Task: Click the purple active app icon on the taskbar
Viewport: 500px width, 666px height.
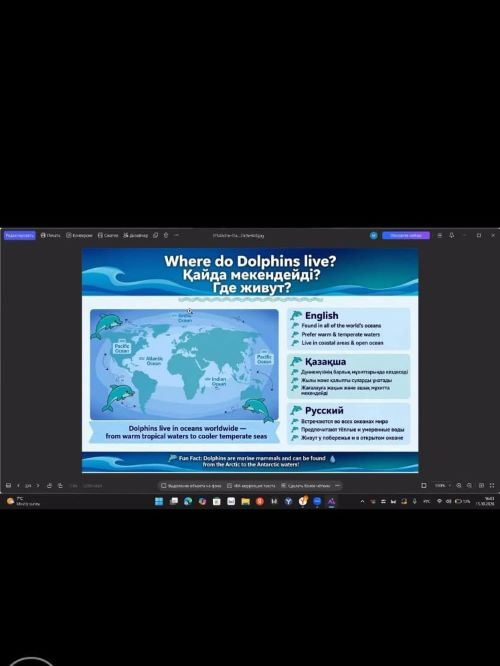Action: [x=331, y=502]
